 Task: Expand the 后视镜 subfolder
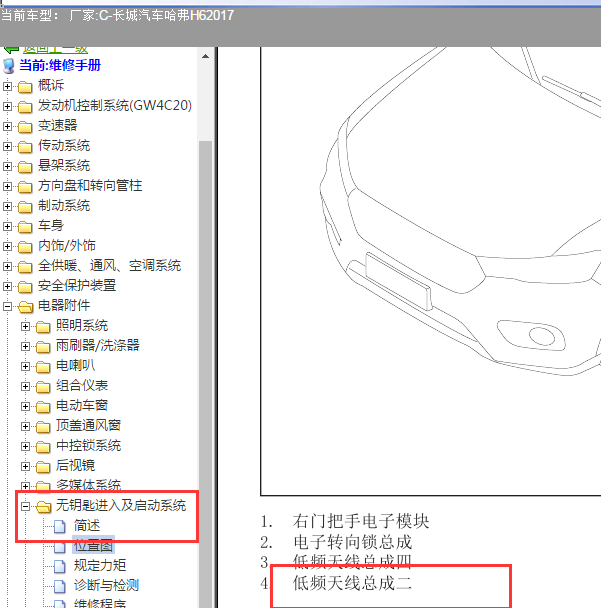point(25,466)
